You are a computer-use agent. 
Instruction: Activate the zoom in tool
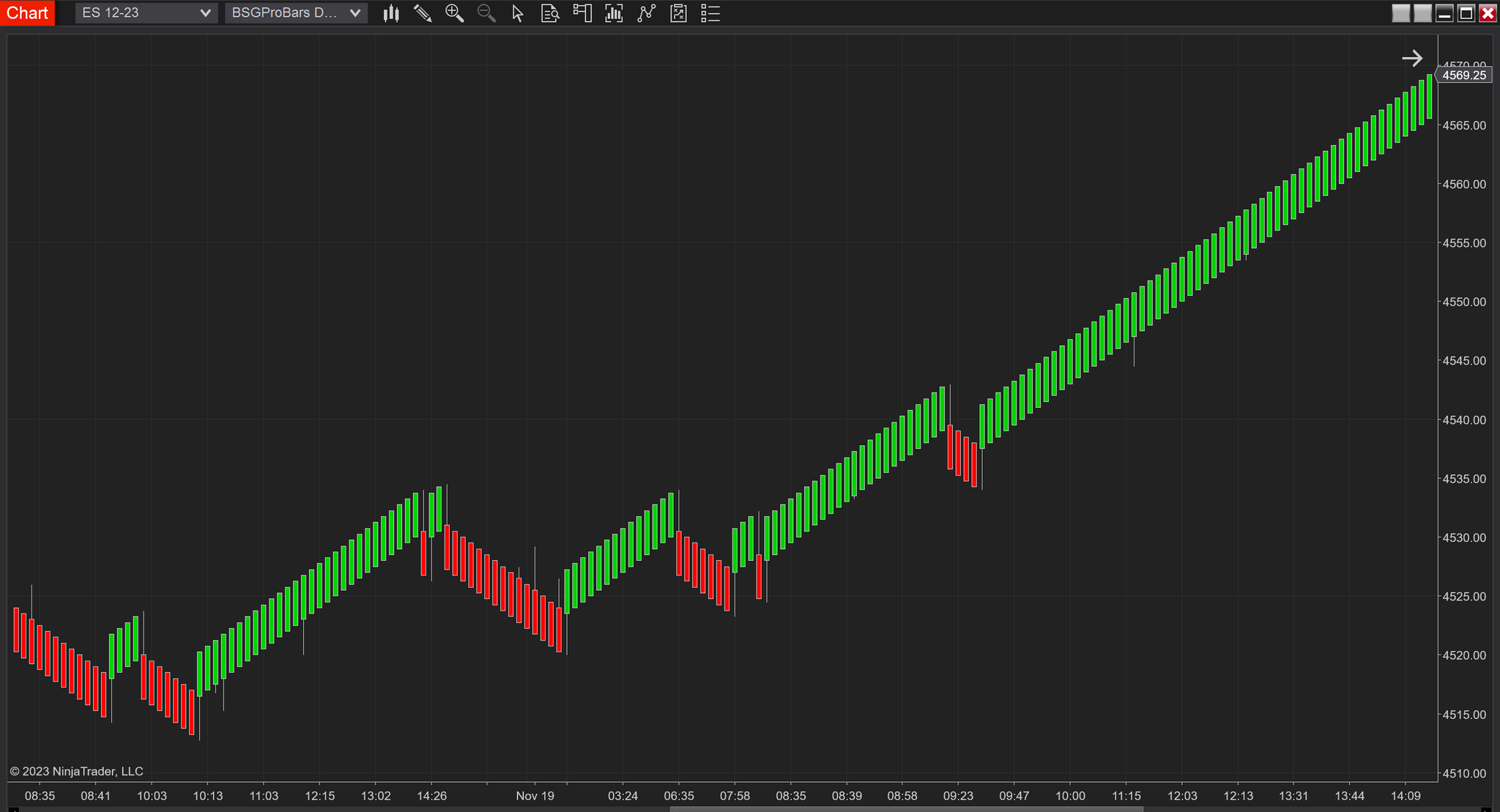point(454,13)
